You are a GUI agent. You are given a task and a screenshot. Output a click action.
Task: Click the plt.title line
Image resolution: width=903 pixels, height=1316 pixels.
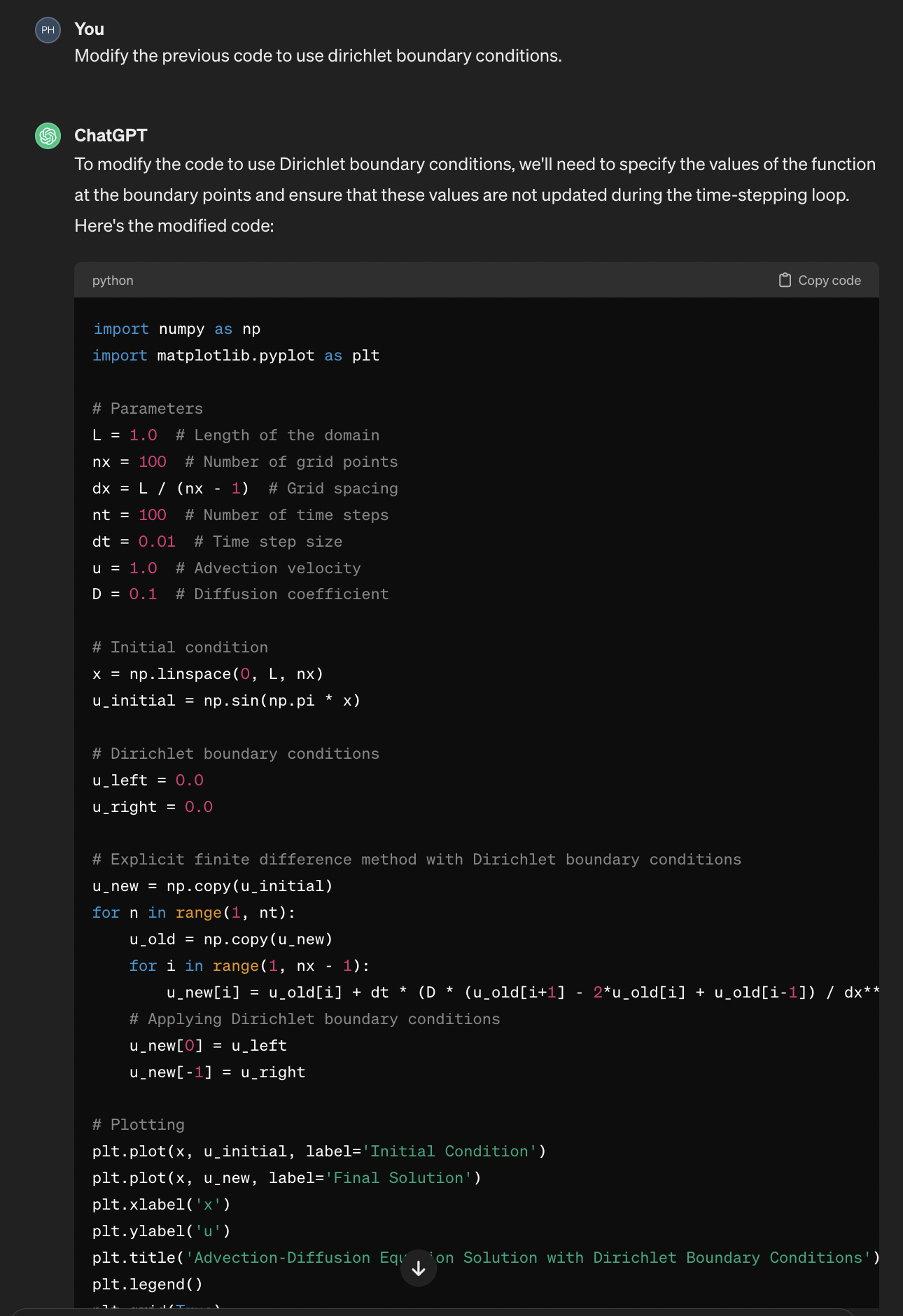pos(486,1258)
